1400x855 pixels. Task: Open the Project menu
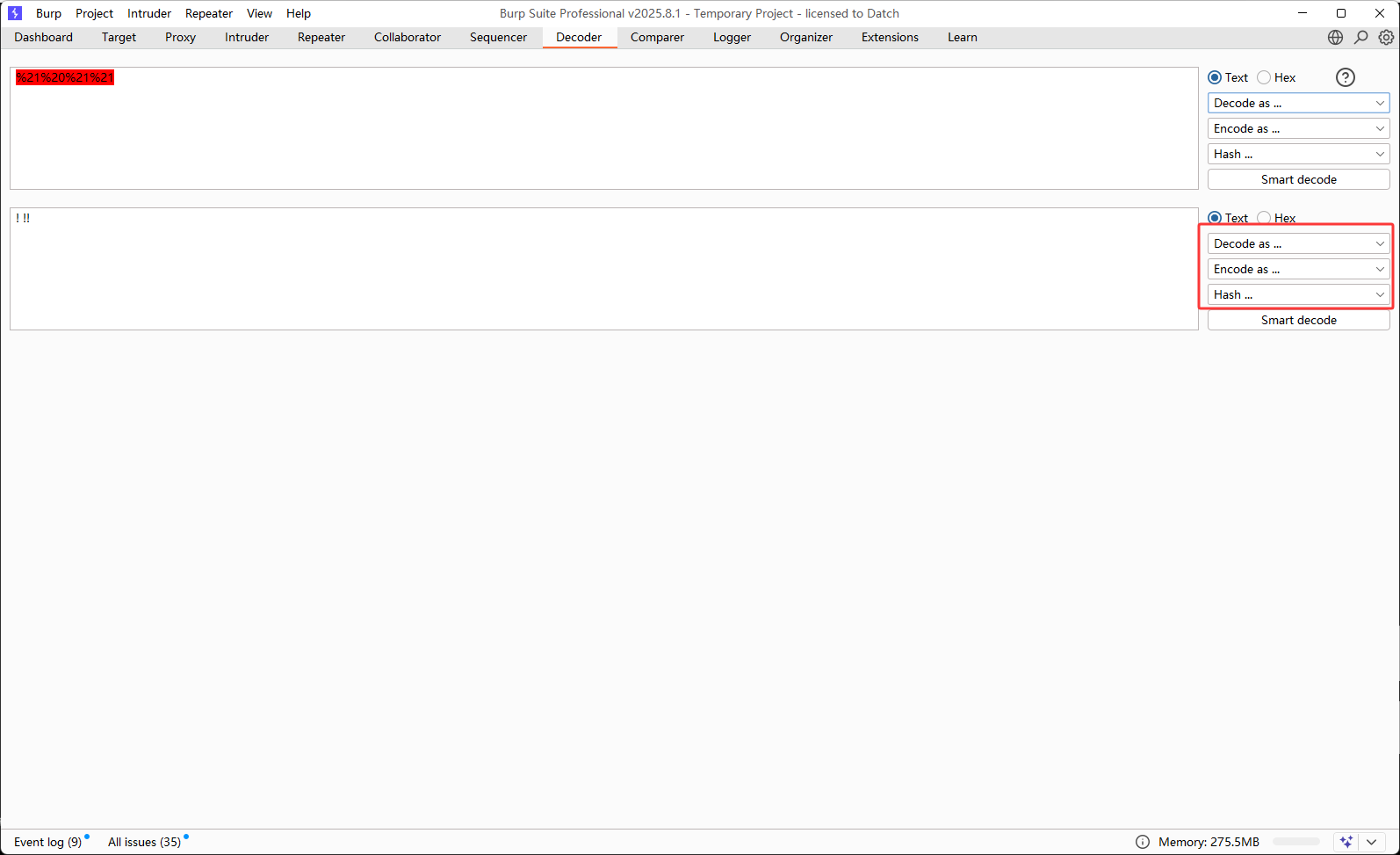tap(94, 13)
